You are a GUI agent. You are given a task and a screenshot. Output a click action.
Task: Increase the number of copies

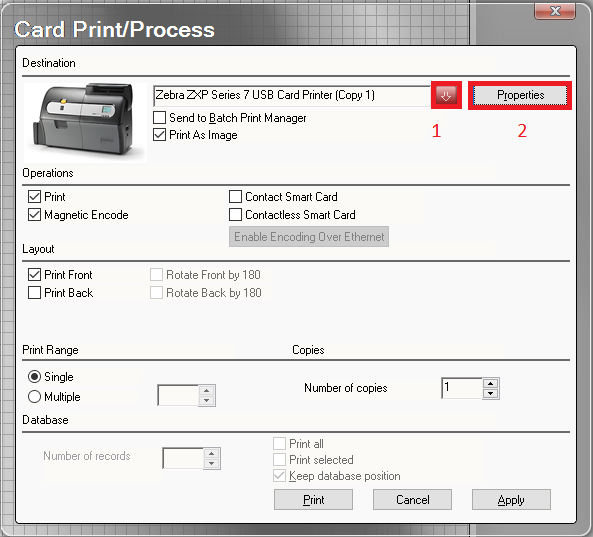(x=491, y=383)
